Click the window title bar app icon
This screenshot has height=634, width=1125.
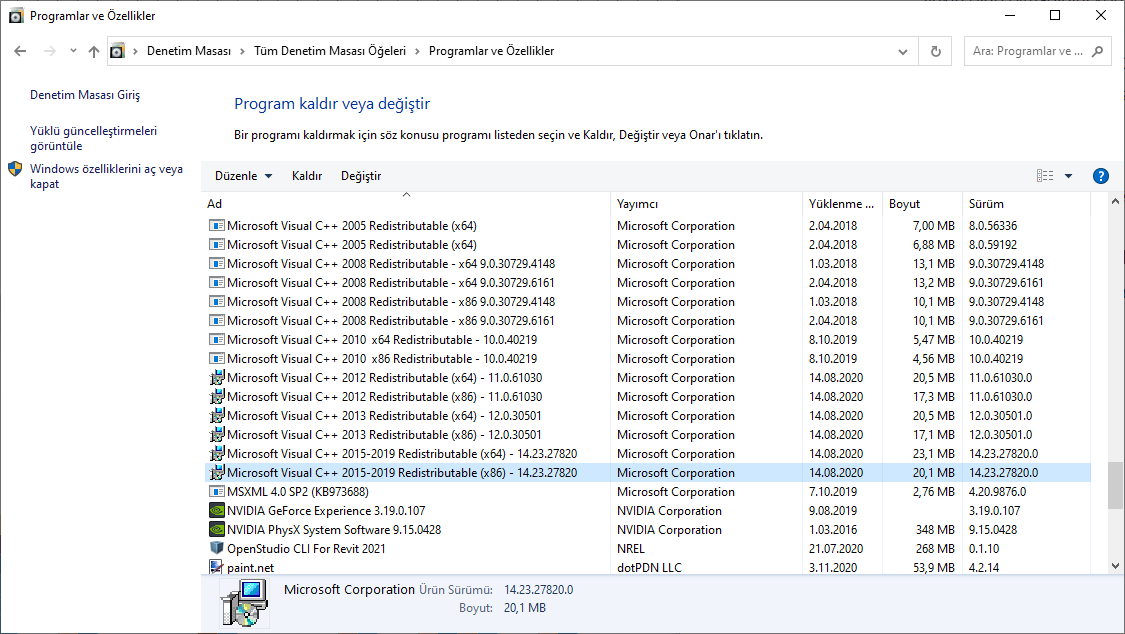(15, 15)
